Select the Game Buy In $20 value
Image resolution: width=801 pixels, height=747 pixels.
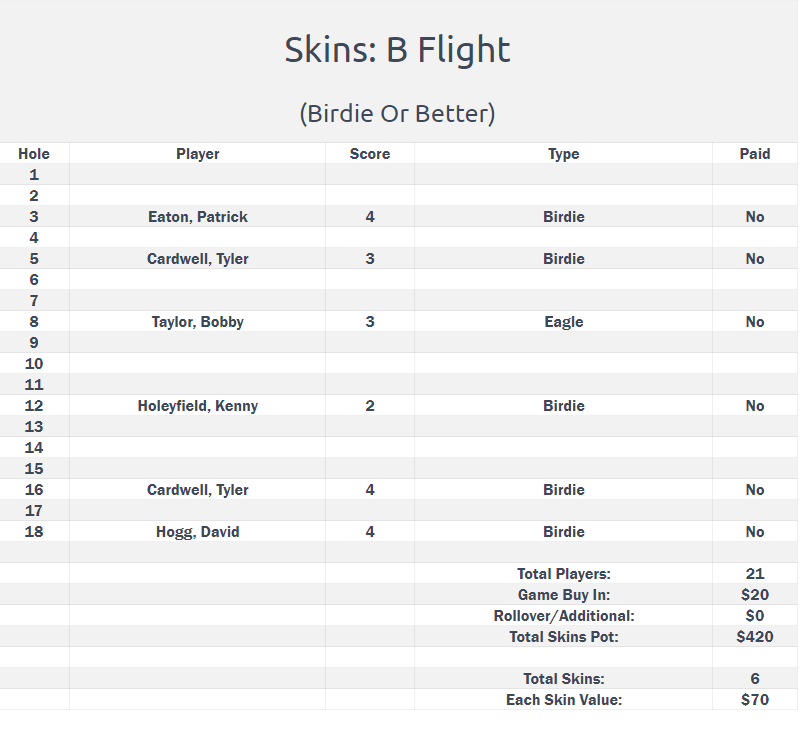[754, 595]
